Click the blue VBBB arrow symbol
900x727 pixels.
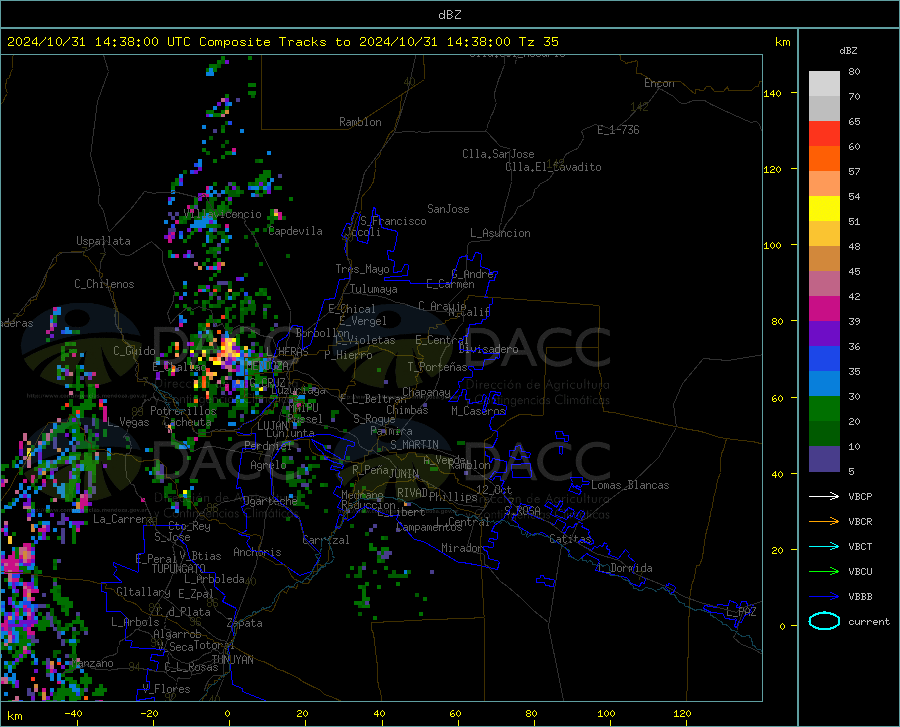824,597
